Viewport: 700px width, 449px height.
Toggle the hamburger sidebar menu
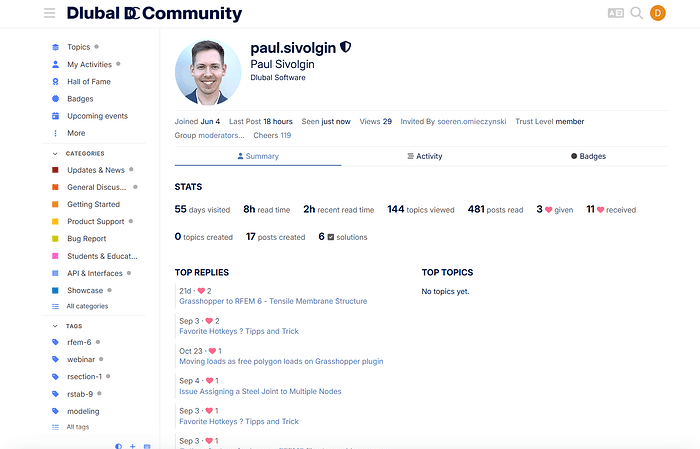pyautogui.click(x=49, y=14)
